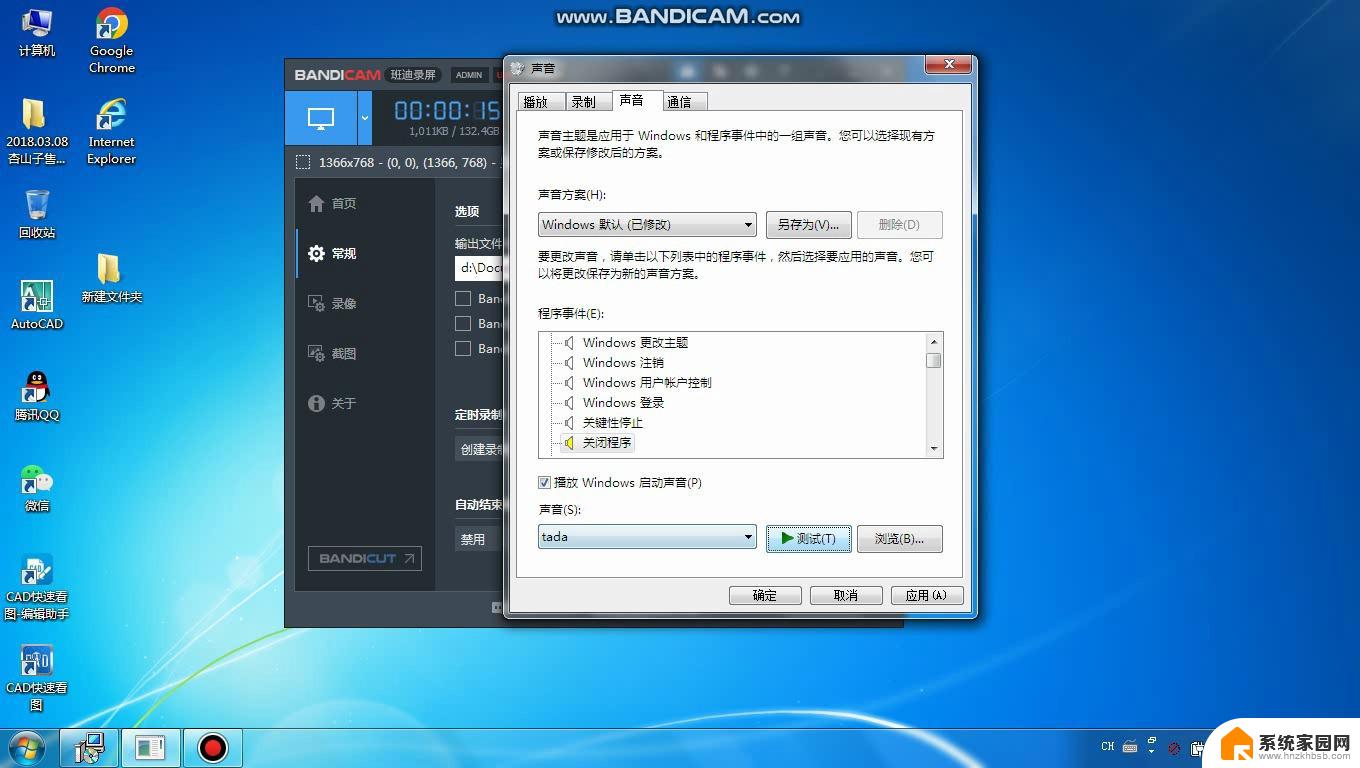Open the 计算机 desktop icon
This screenshot has height=768, width=1360.
pyautogui.click(x=37, y=33)
